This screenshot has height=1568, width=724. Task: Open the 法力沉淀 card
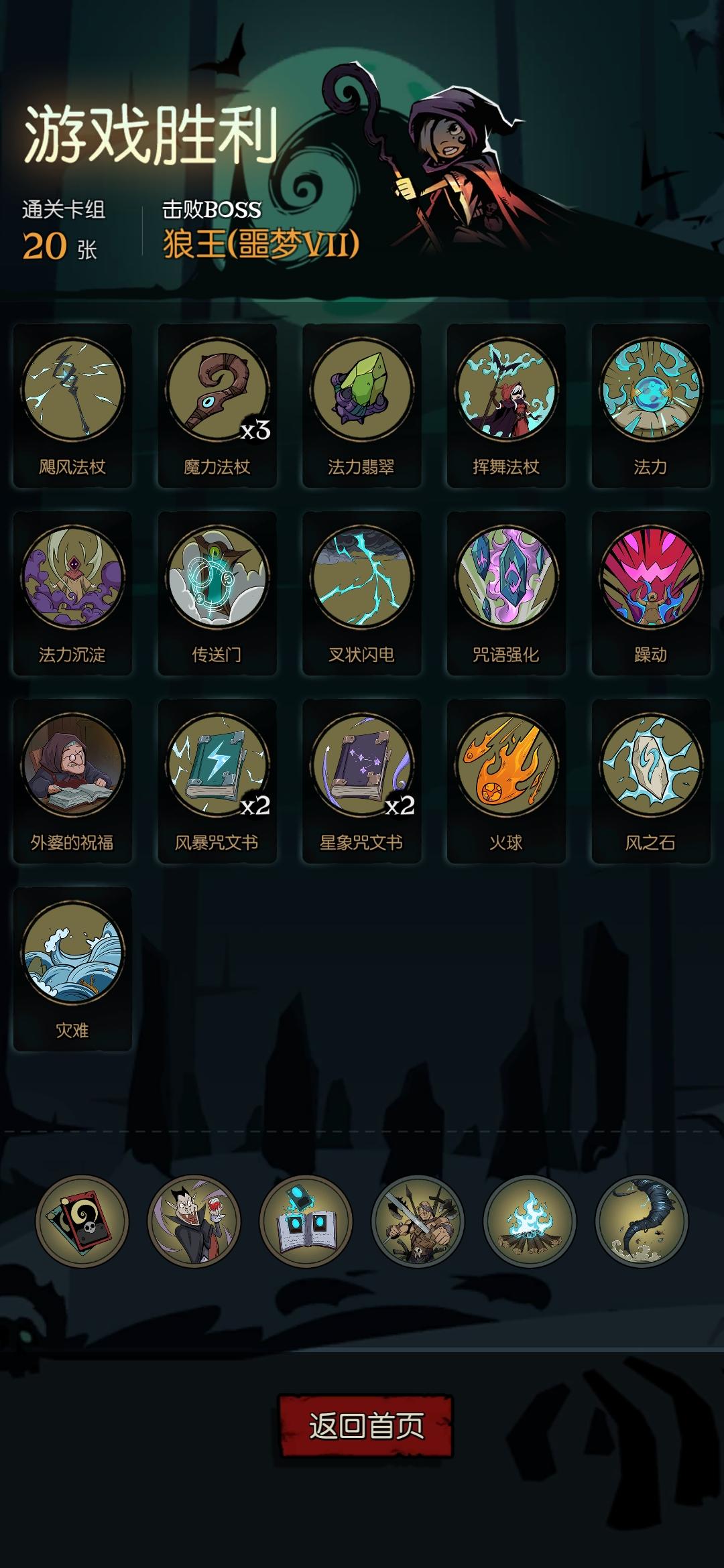coord(72,593)
